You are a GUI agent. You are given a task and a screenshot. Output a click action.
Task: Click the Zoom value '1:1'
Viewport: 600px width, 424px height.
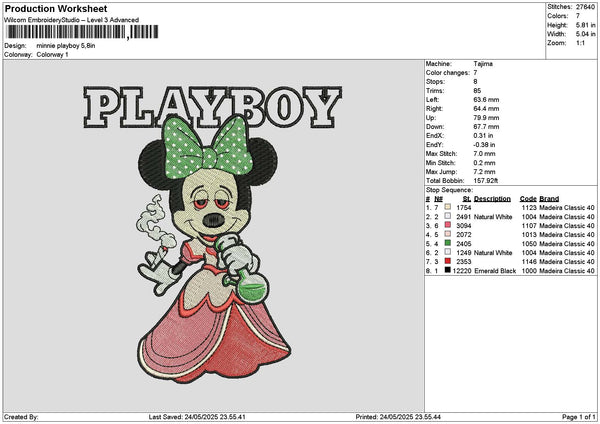580,43
